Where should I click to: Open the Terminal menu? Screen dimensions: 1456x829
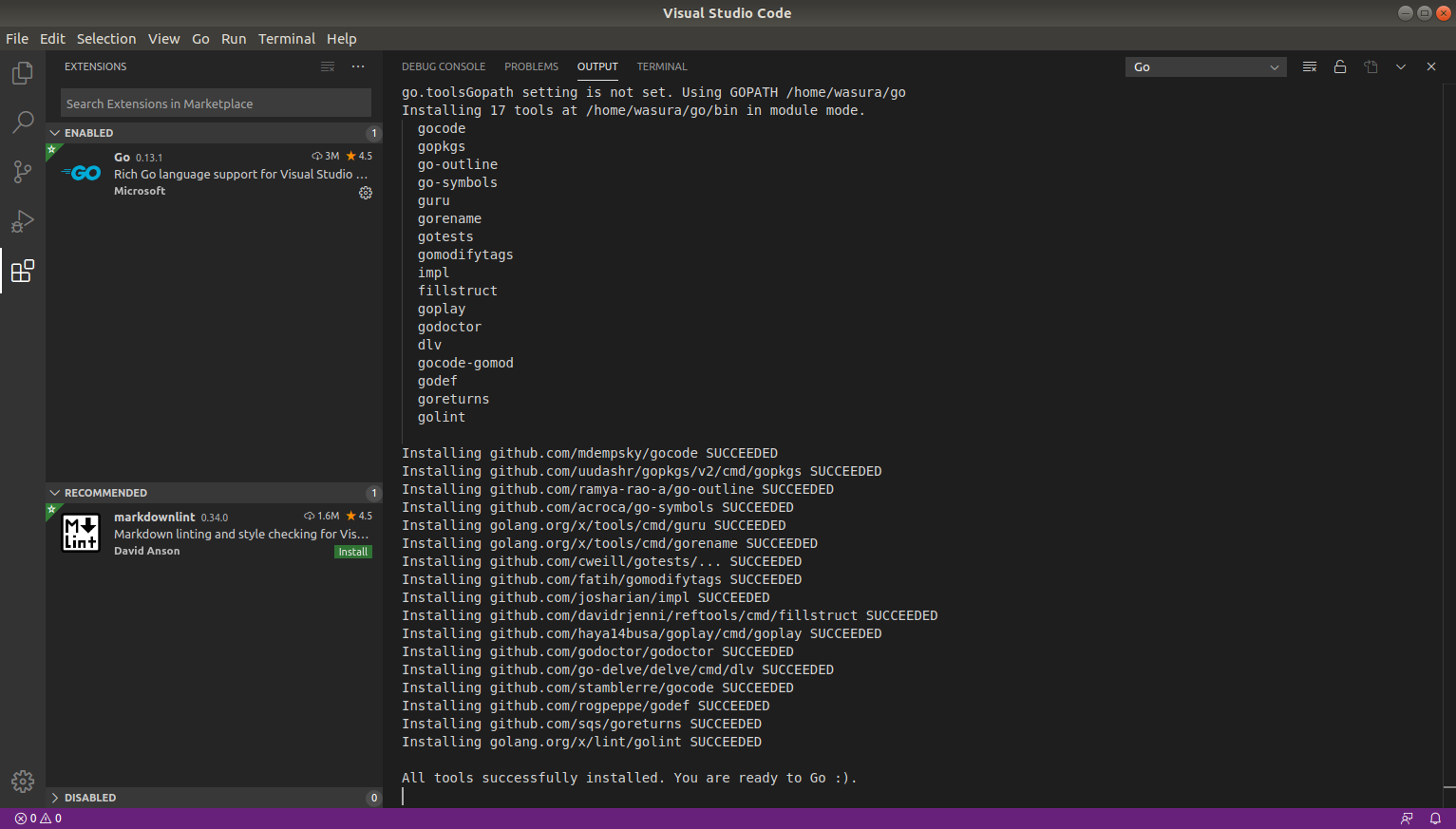coord(287,39)
